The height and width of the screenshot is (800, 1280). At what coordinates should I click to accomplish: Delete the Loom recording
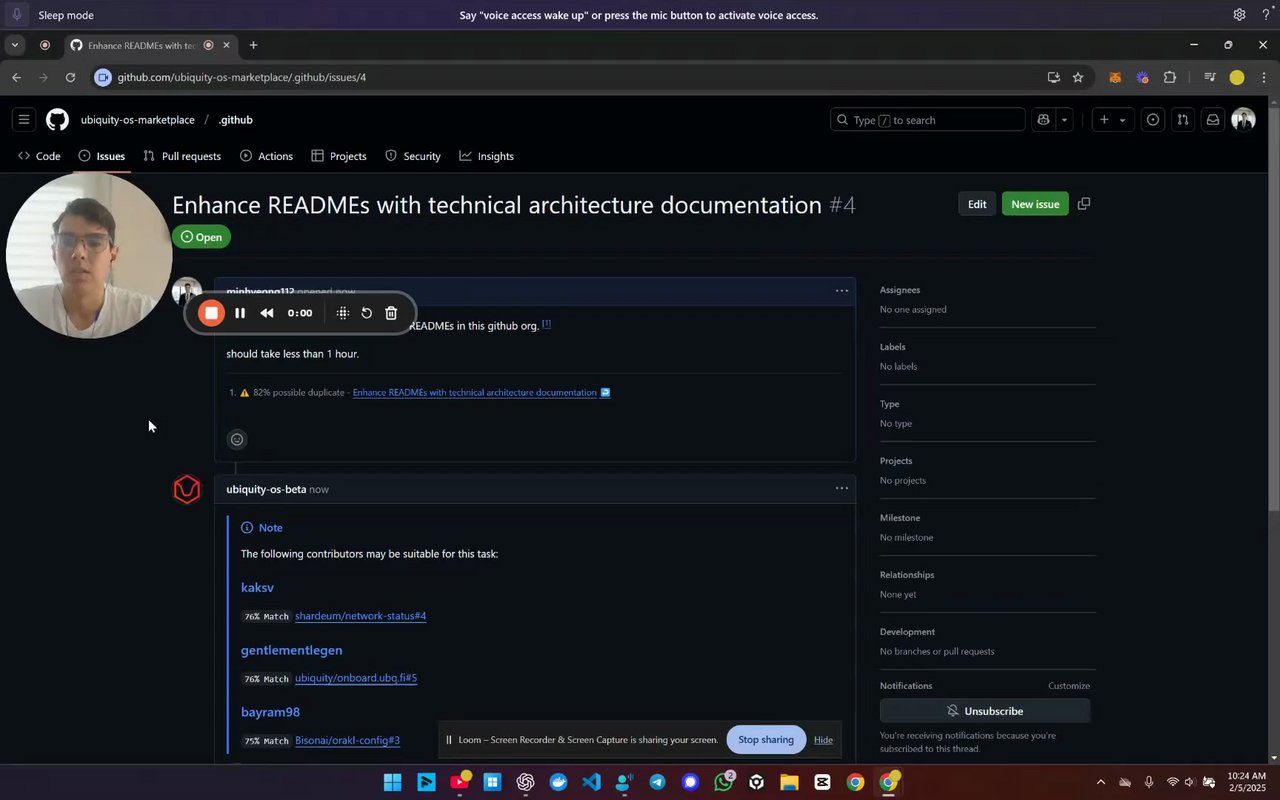pos(391,313)
